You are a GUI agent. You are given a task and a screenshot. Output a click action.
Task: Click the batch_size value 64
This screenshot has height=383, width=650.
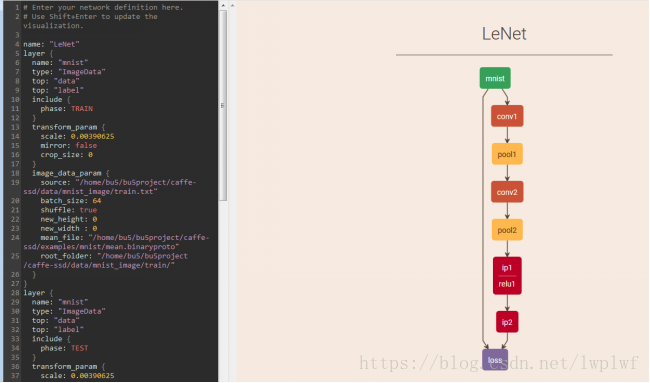click(x=97, y=201)
